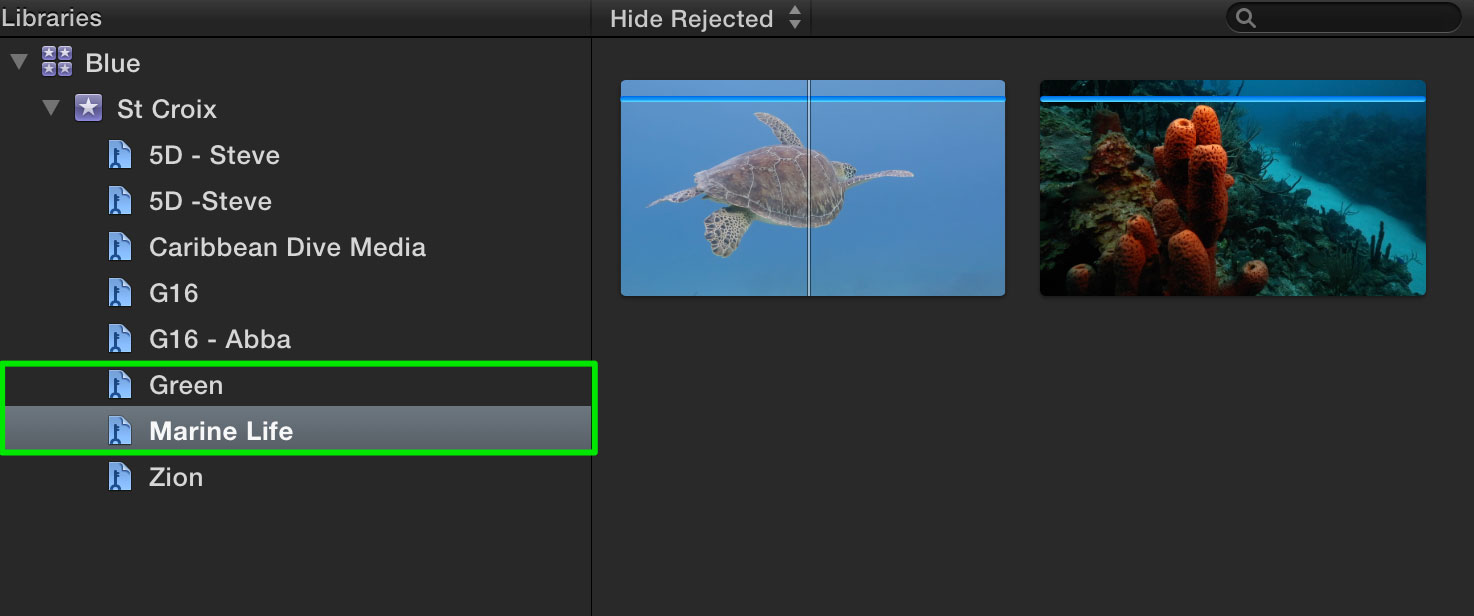1474x616 pixels.
Task: Collapse the Blue library disclosure triangle
Action: click(18, 63)
